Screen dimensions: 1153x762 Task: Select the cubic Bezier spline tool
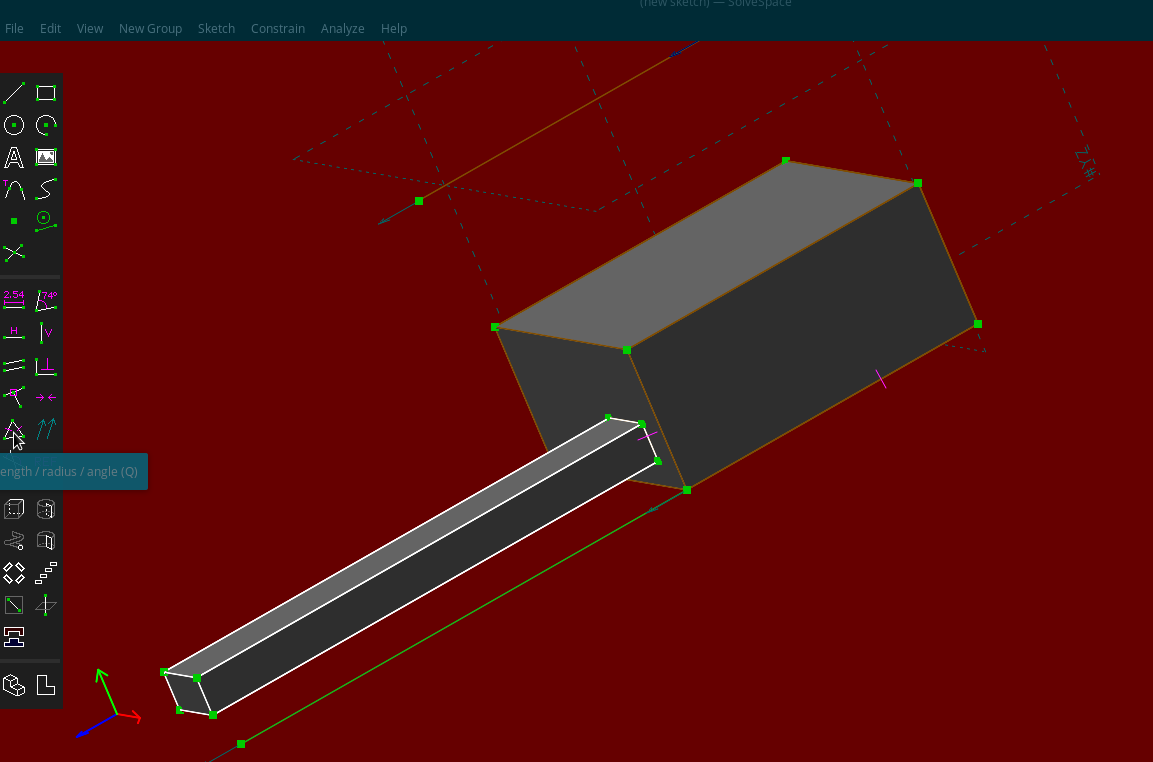(45, 189)
